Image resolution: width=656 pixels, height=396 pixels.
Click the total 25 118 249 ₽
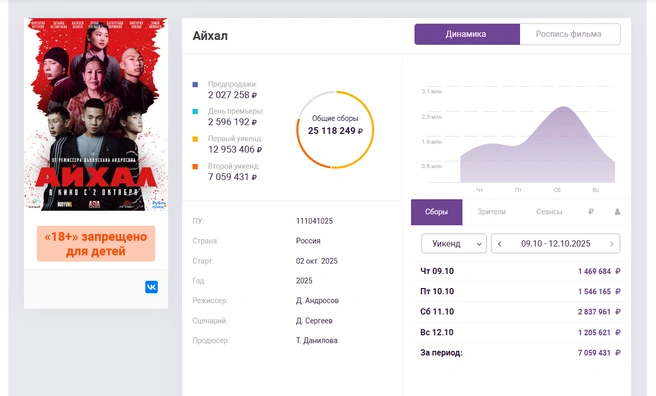coord(335,131)
